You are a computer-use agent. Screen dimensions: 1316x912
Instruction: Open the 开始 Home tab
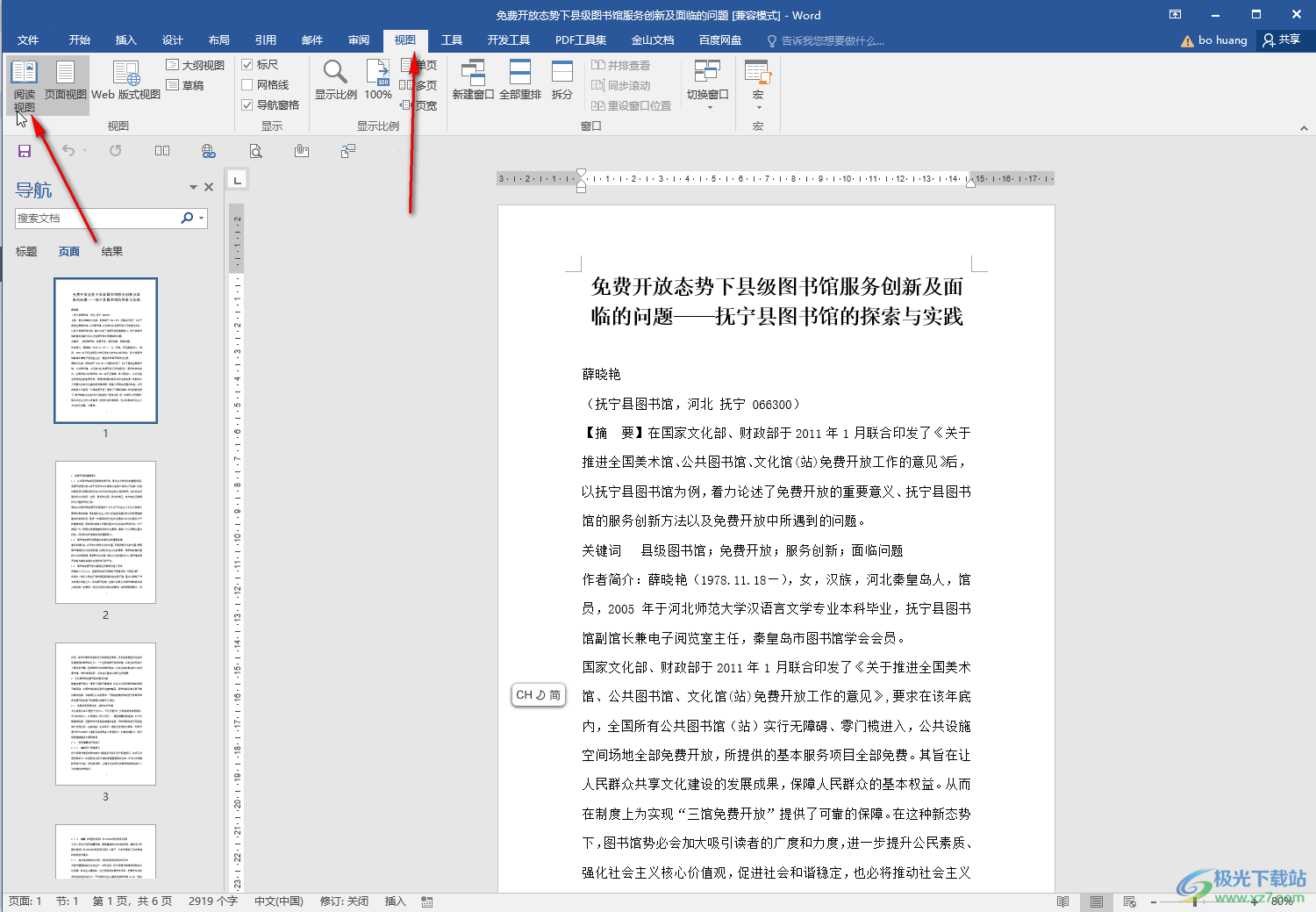coord(80,40)
